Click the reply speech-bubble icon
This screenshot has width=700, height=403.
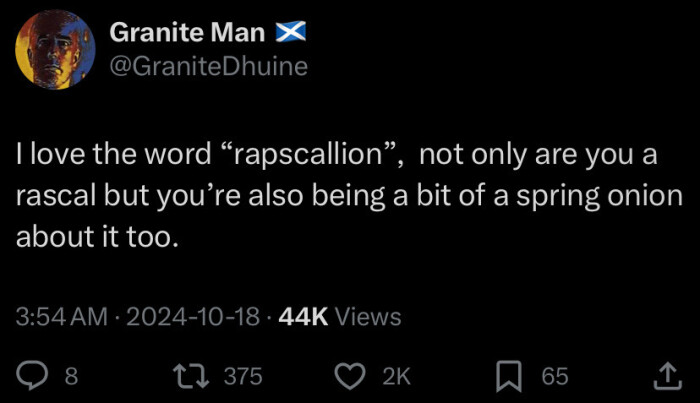point(33,375)
